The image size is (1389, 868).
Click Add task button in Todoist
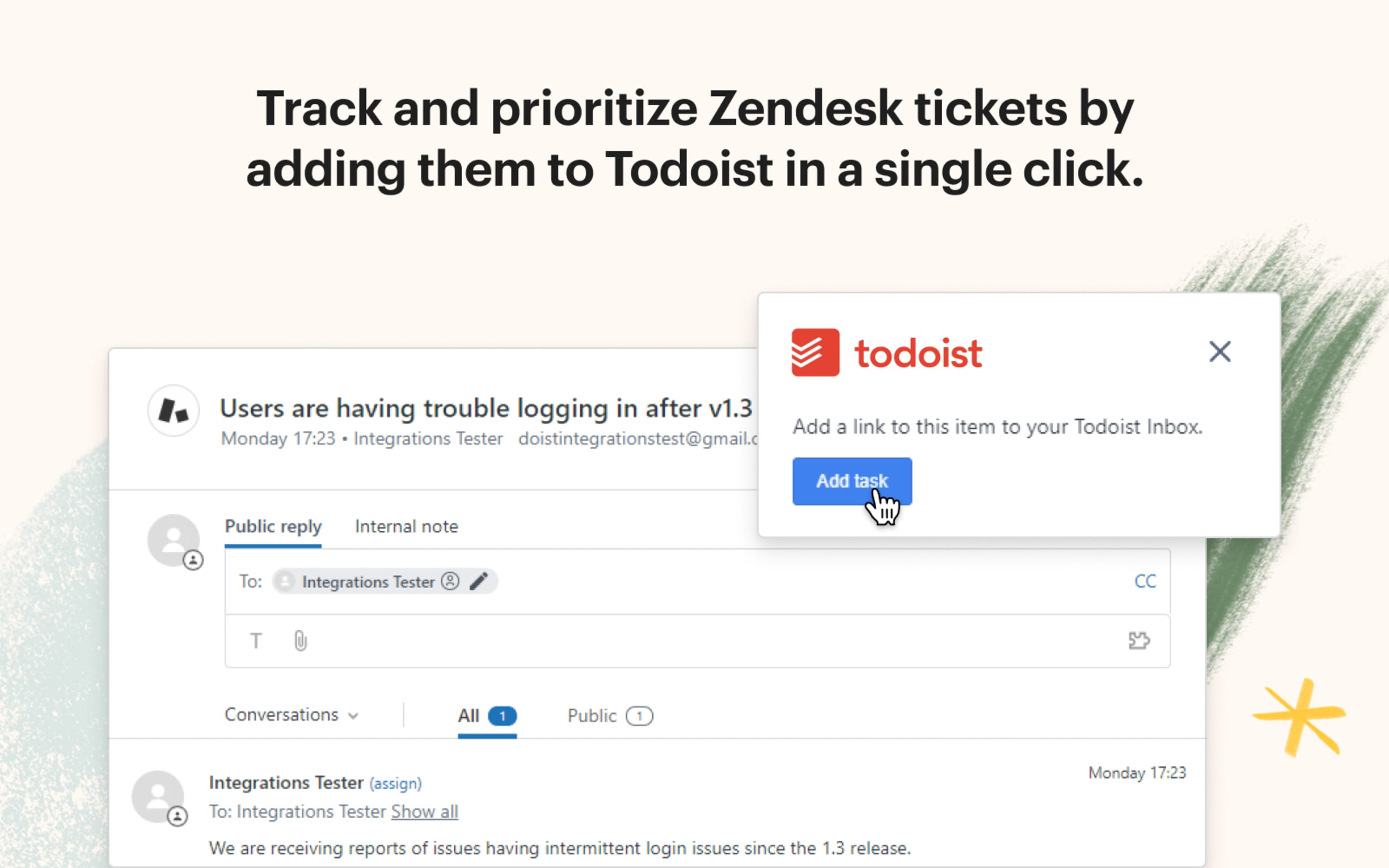[x=851, y=481]
